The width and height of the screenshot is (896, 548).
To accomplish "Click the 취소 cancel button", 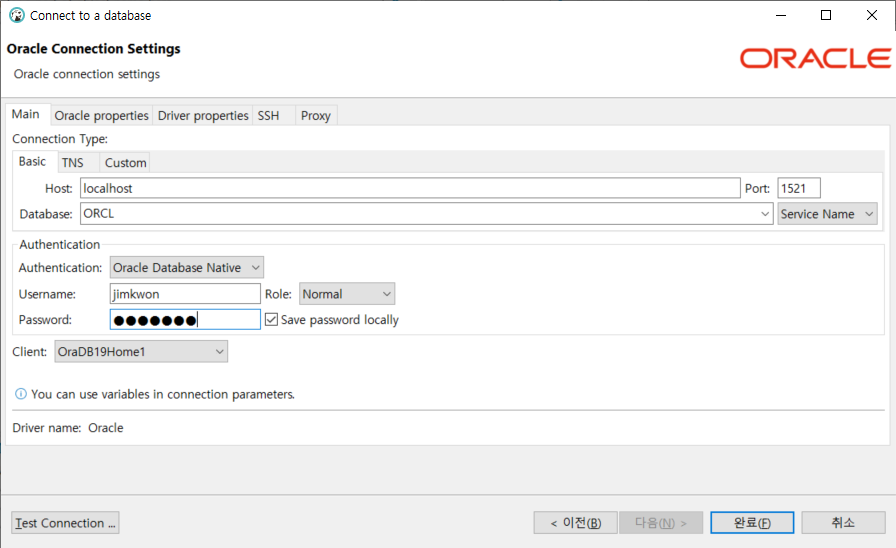I will pos(843,523).
